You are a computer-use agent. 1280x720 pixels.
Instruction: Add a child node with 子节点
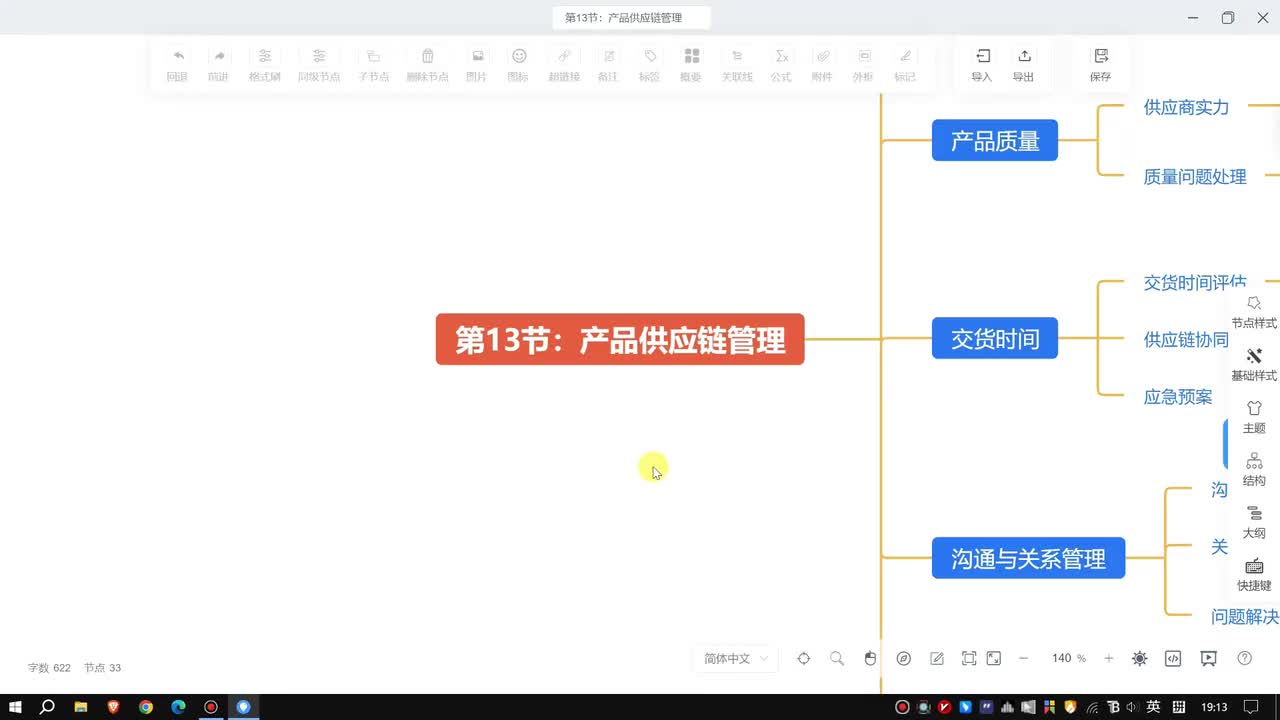point(374,64)
